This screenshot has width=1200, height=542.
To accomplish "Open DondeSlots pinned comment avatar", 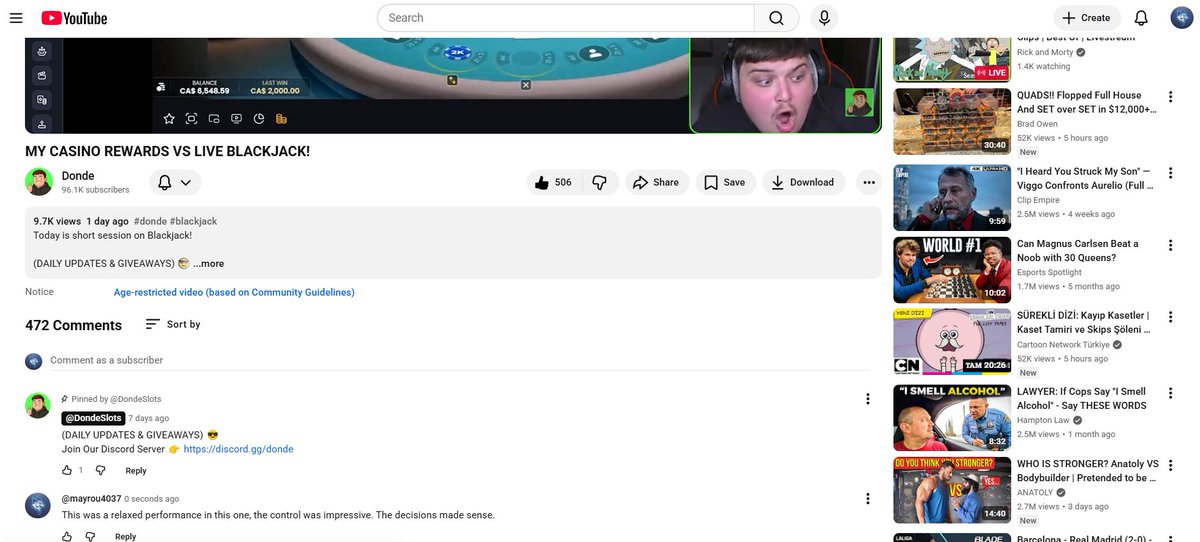I will tap(38, 405).
